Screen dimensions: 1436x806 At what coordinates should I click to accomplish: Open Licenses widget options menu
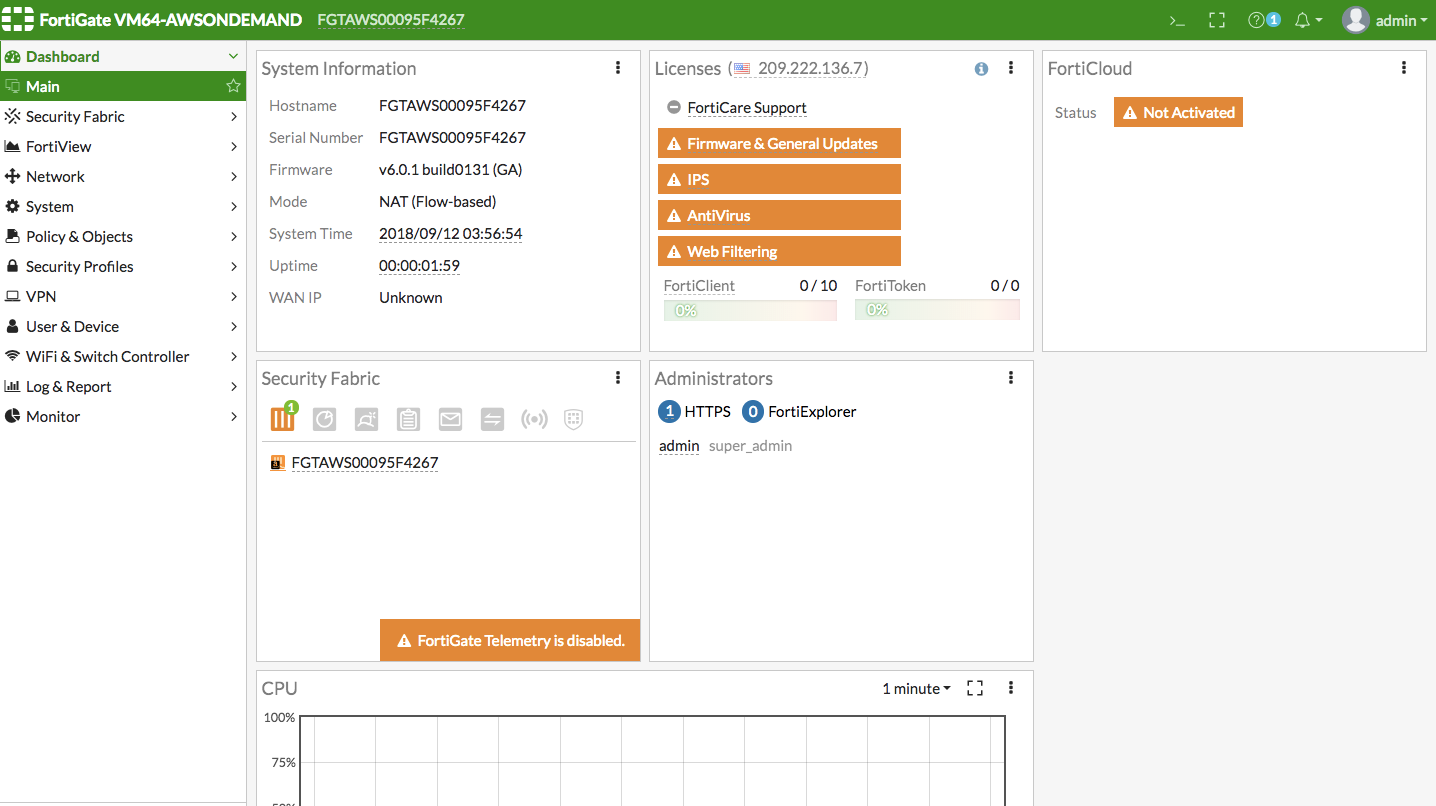pos(1011,68)
